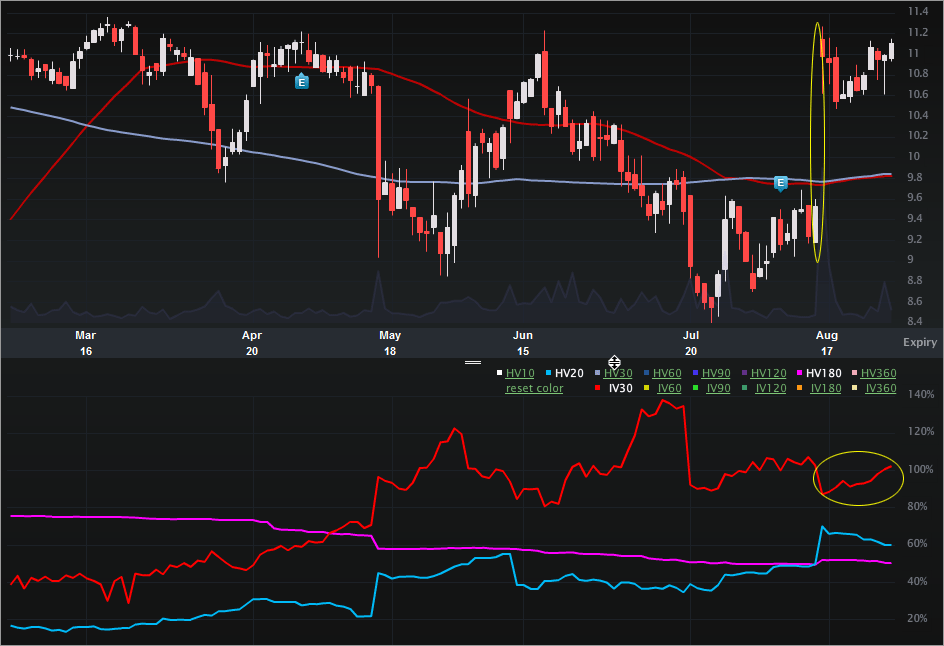Click the 20% volatility axis label

pos(917,618)
